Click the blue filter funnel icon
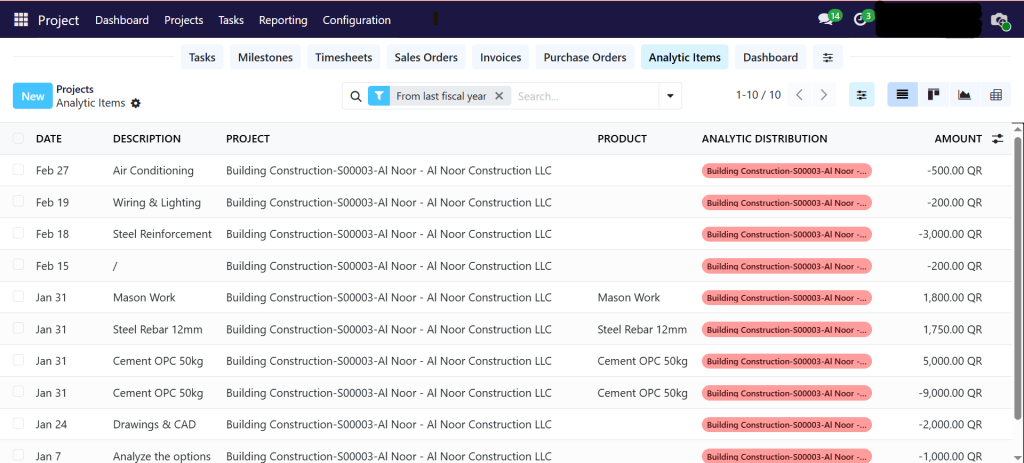This screenshot has height=463, width=1024. coord(379,96)
